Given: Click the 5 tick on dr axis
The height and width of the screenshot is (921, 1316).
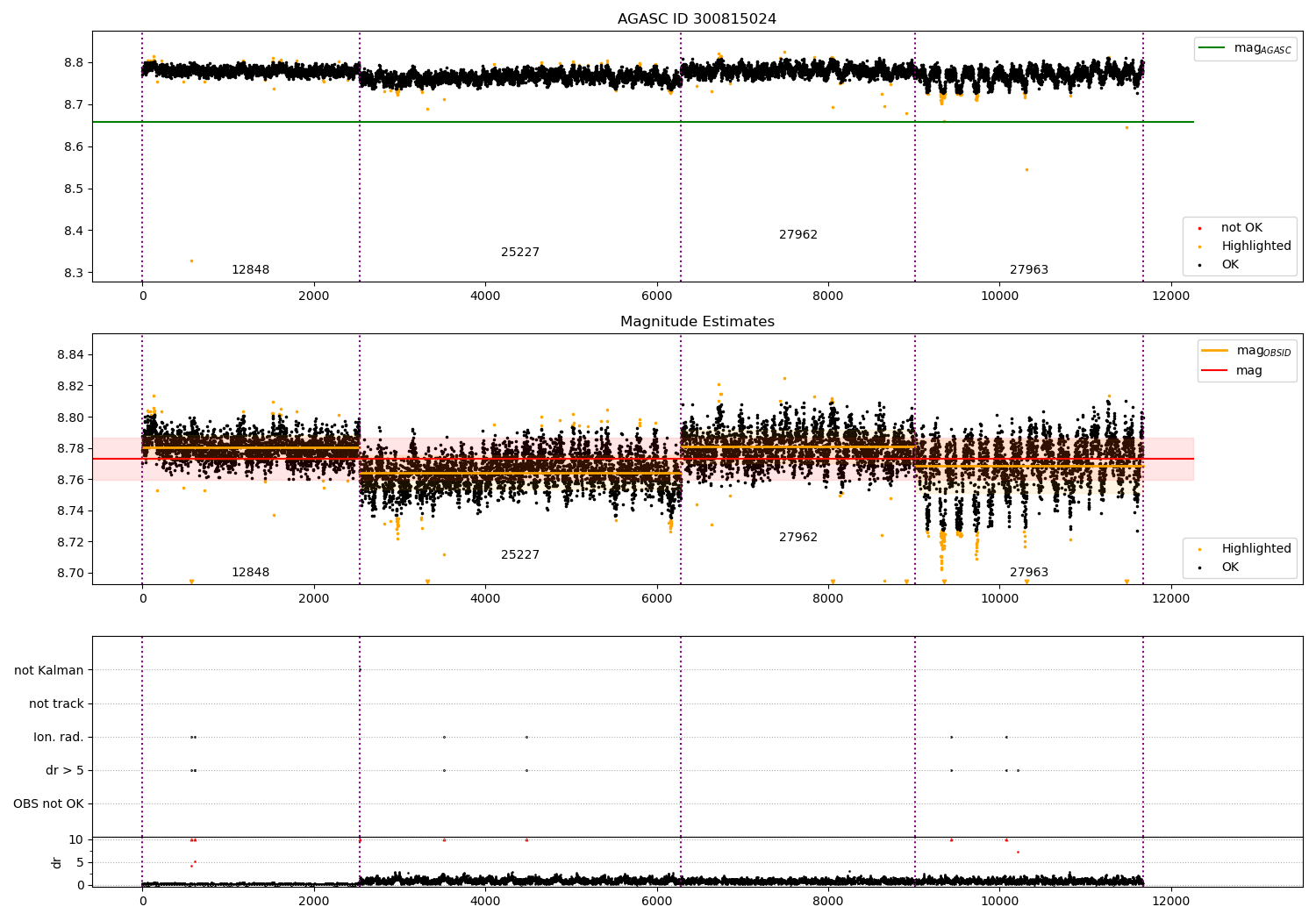Looking at the screenshot, I should (80, 863).
